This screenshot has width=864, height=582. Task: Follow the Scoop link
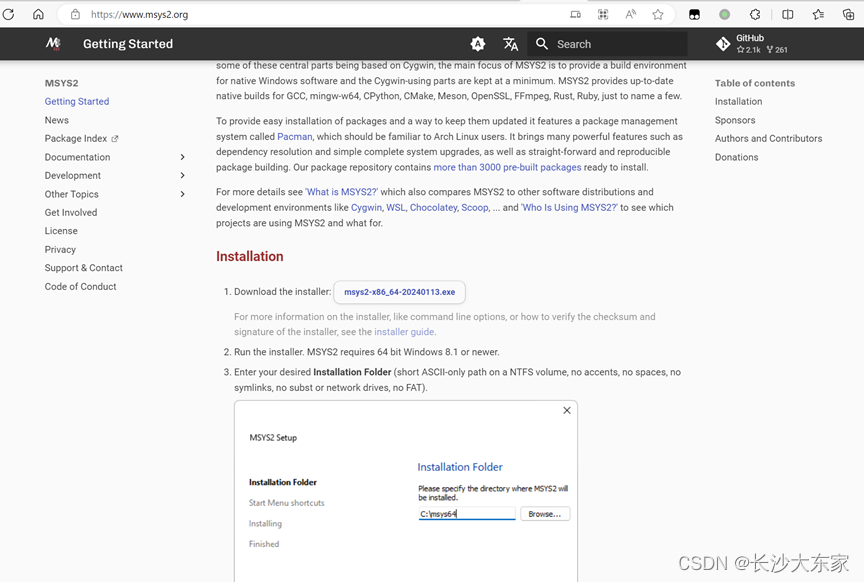[474, 208]
